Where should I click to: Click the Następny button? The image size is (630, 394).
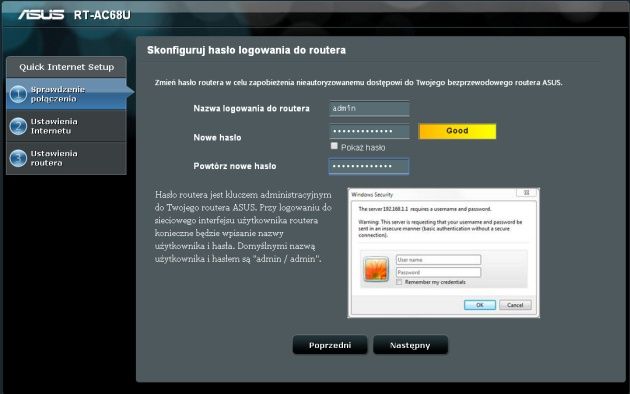[x=410, y=345]
